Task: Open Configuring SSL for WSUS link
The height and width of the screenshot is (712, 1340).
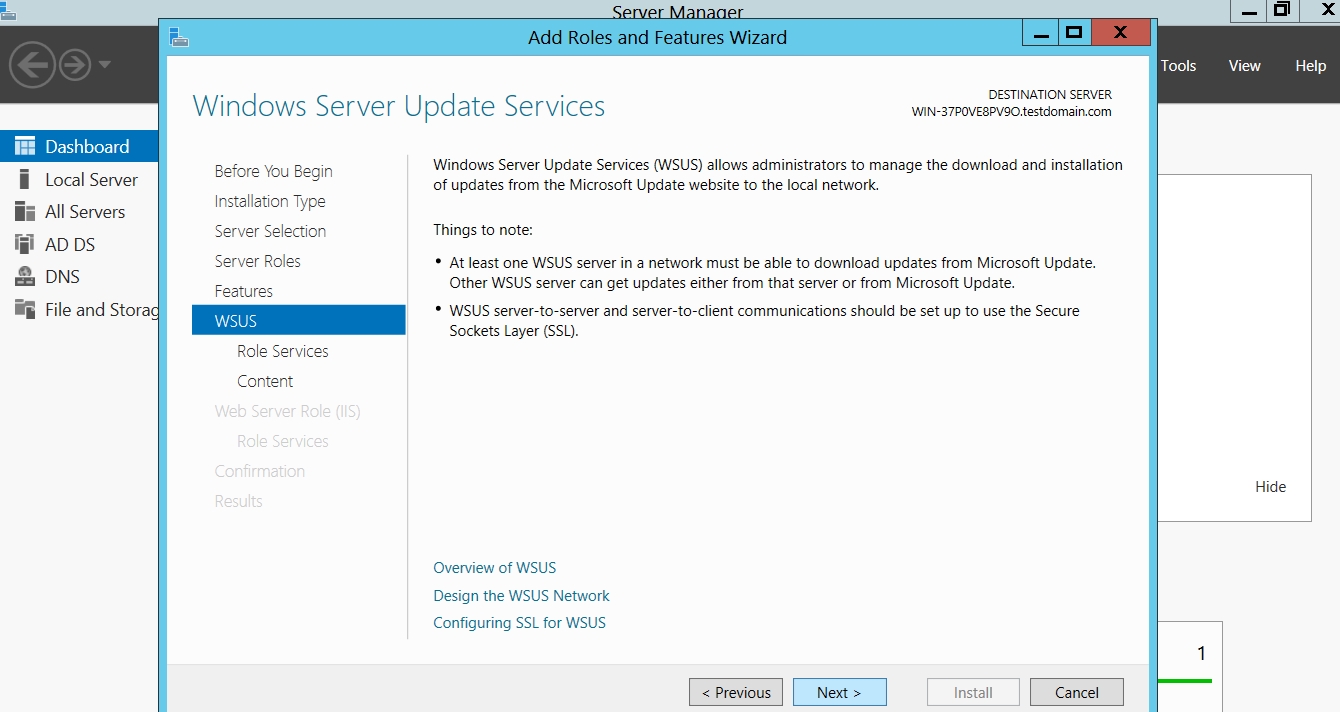Action: [x=519, y=623]
